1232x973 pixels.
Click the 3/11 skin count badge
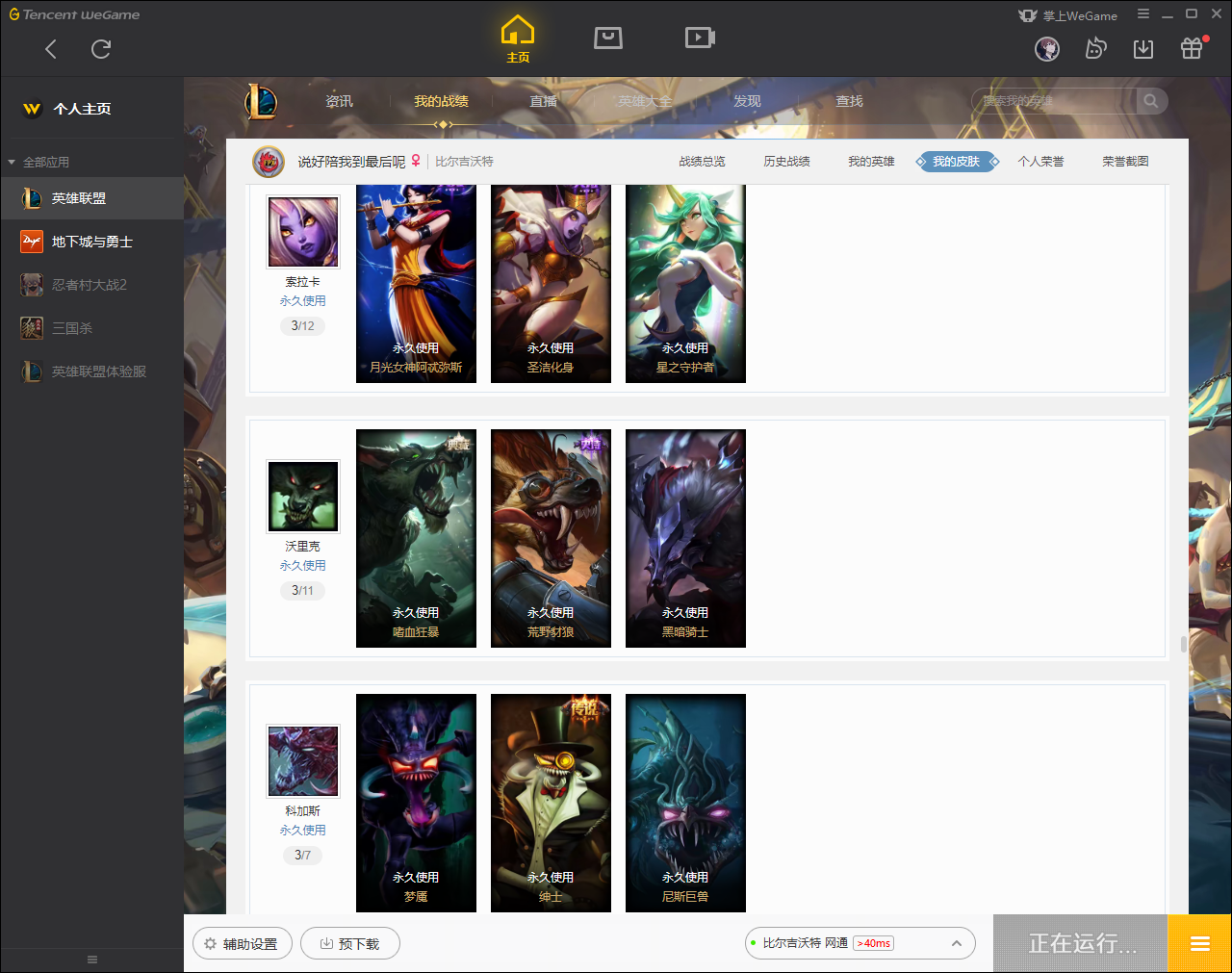tap(302, 591)
